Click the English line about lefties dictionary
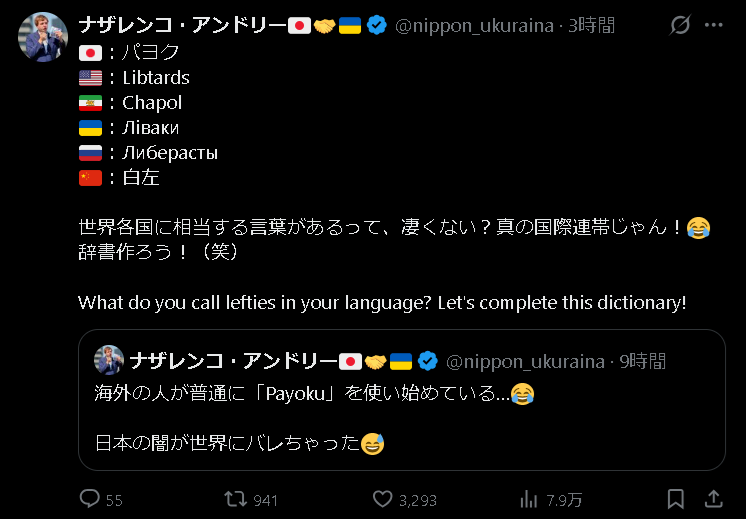 tap(382, 302)
